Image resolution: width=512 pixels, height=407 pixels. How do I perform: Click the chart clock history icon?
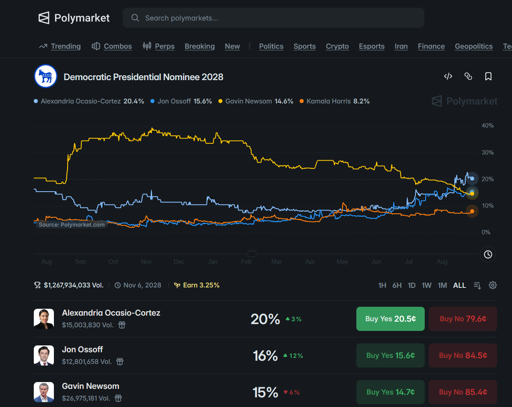point(488,255)
